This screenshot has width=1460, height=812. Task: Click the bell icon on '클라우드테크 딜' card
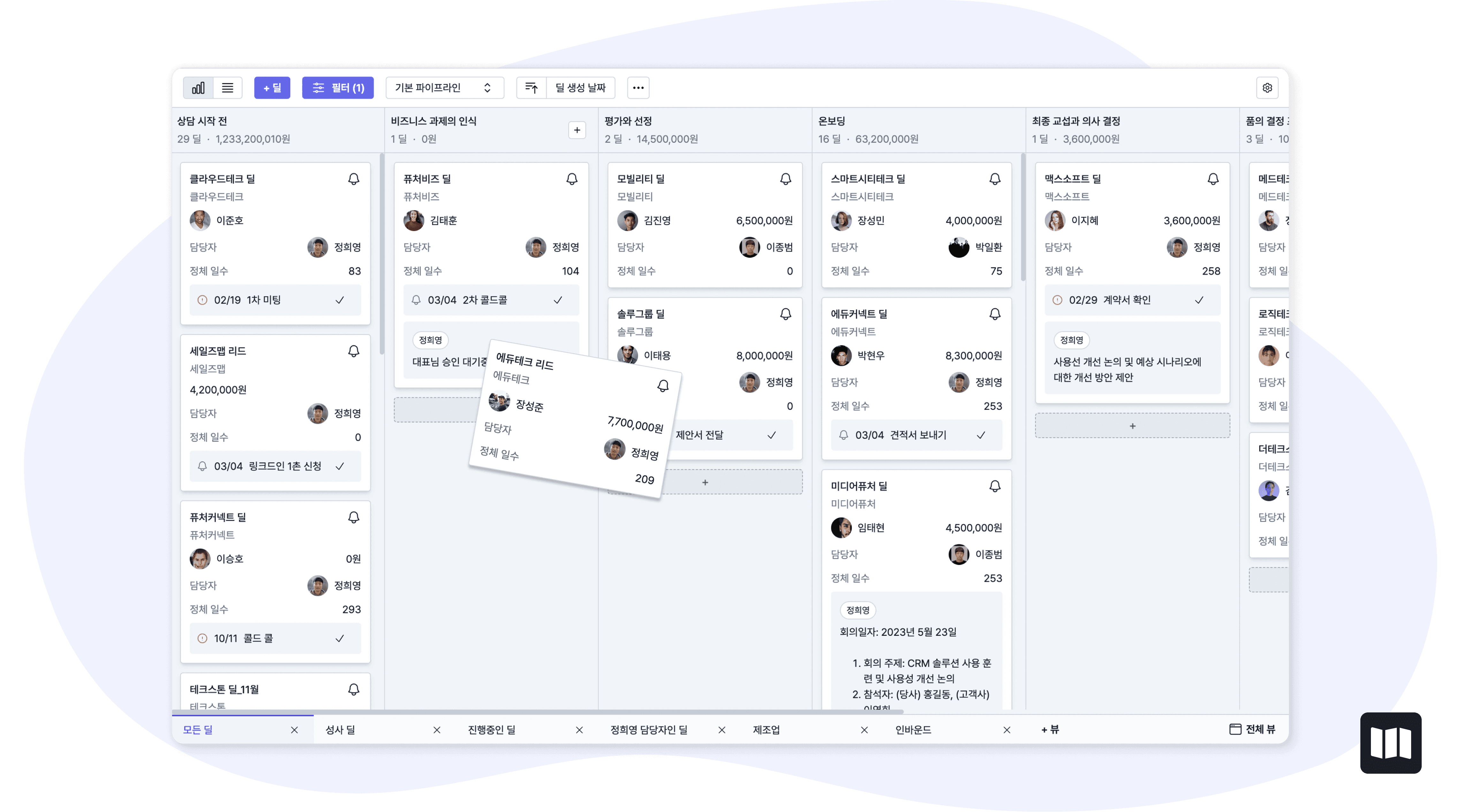pyautogui.click(x=354, y=179)
